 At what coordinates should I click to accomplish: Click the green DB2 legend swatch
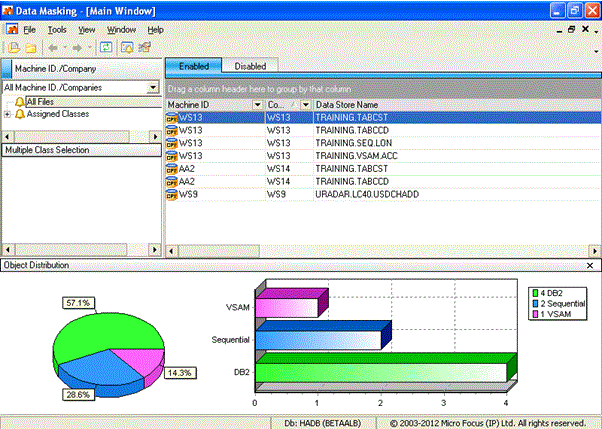tap(535, 291)
